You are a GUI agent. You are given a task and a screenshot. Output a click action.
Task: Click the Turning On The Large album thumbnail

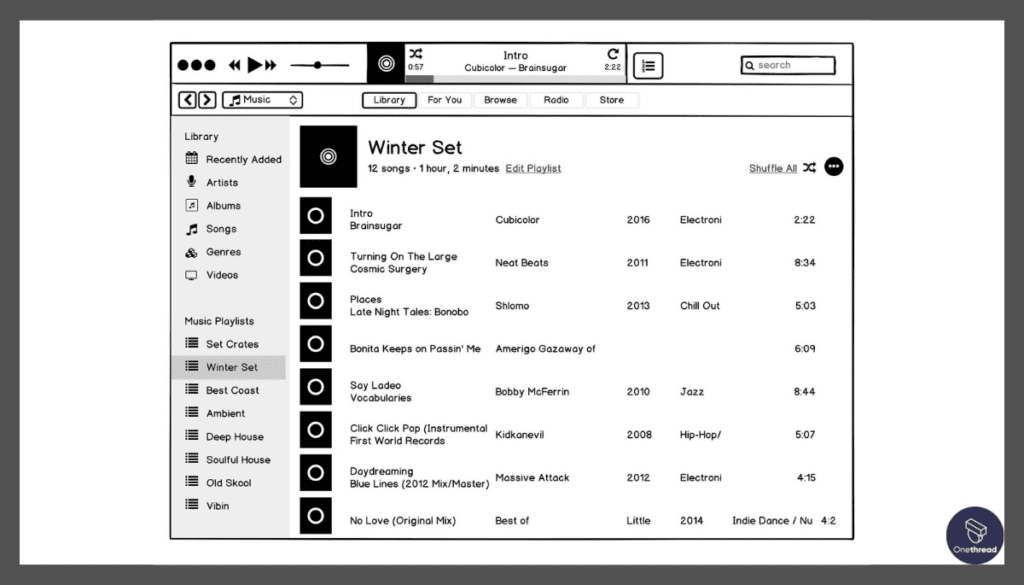[x=315, y=258]
